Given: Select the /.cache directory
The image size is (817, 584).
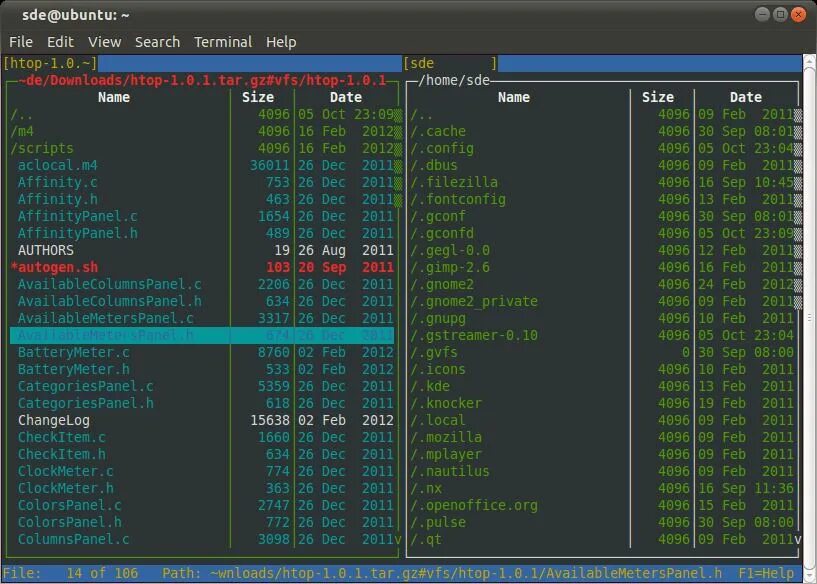Looking at the screenshot, I should [602, 131].
